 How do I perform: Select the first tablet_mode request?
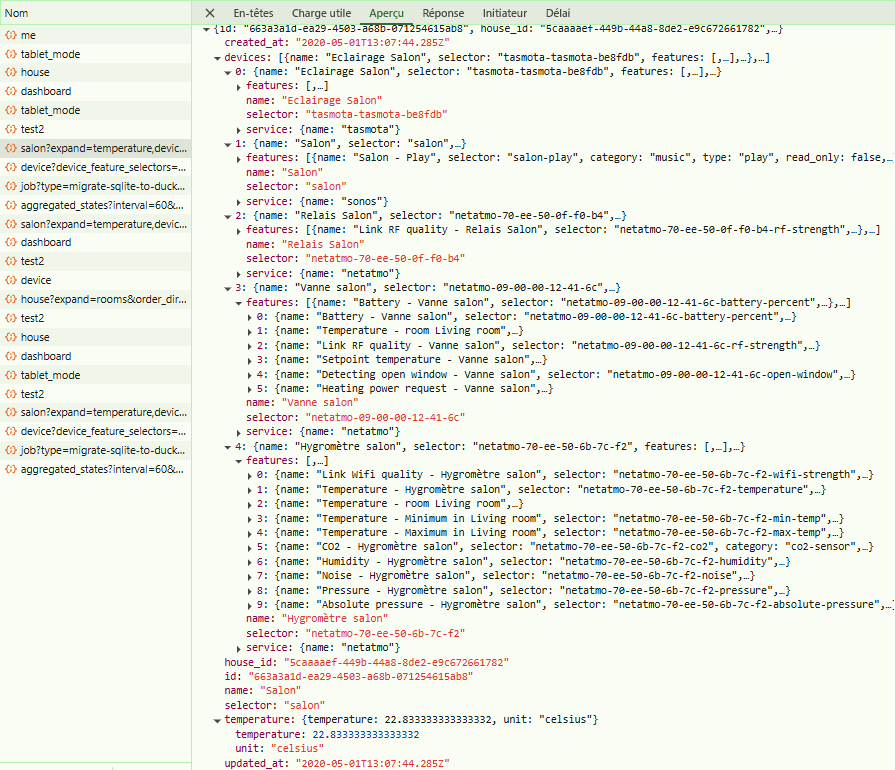click(x=50, y=54)
